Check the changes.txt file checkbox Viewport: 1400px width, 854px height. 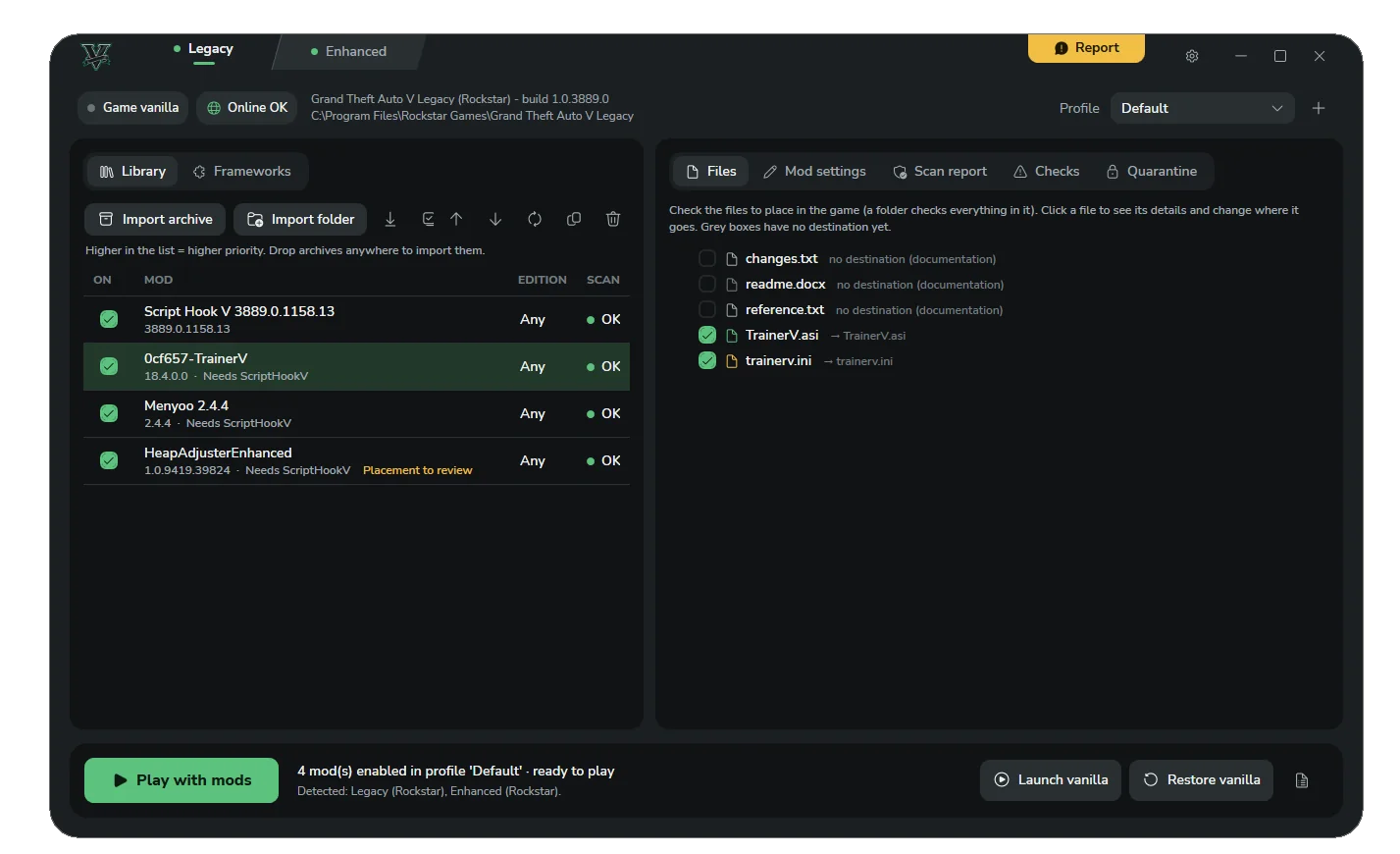point(706,258)
